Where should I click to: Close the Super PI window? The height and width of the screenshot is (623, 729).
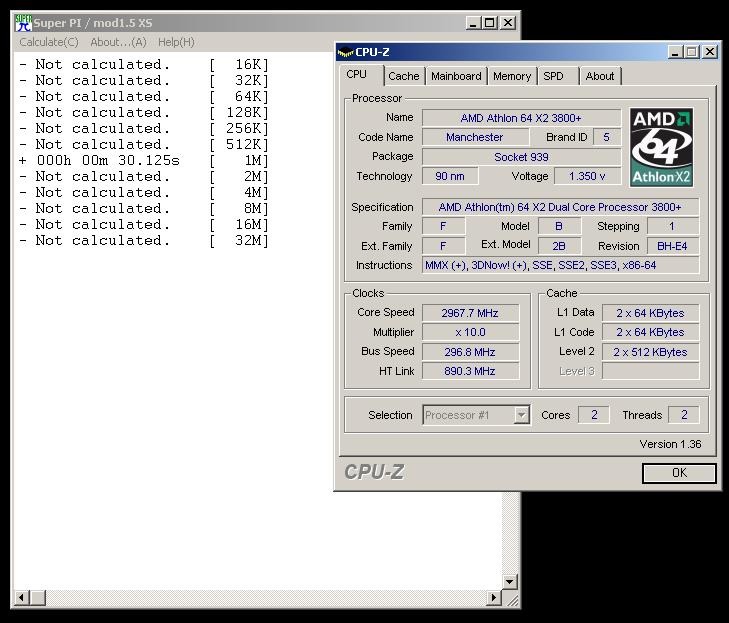[x=508, y=23]
